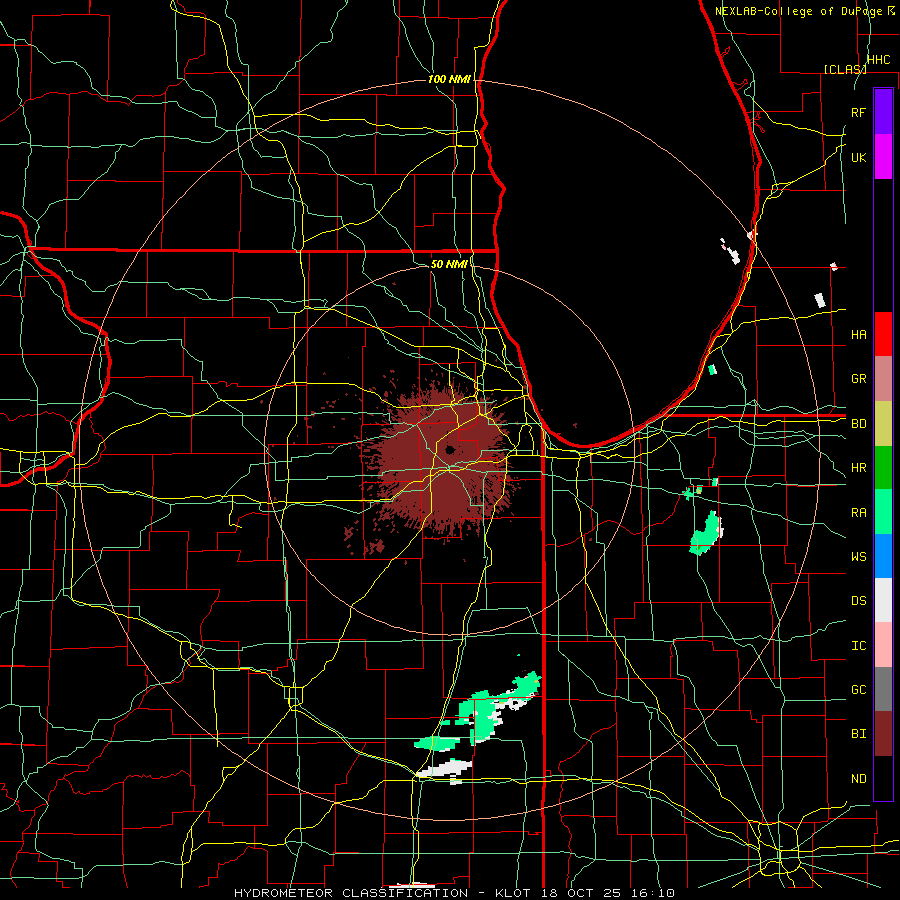This screenshot has width=900, height=900.
Task: Click the magenta UK color swatch
Action: pyautogui.click(x=883, y=157)
